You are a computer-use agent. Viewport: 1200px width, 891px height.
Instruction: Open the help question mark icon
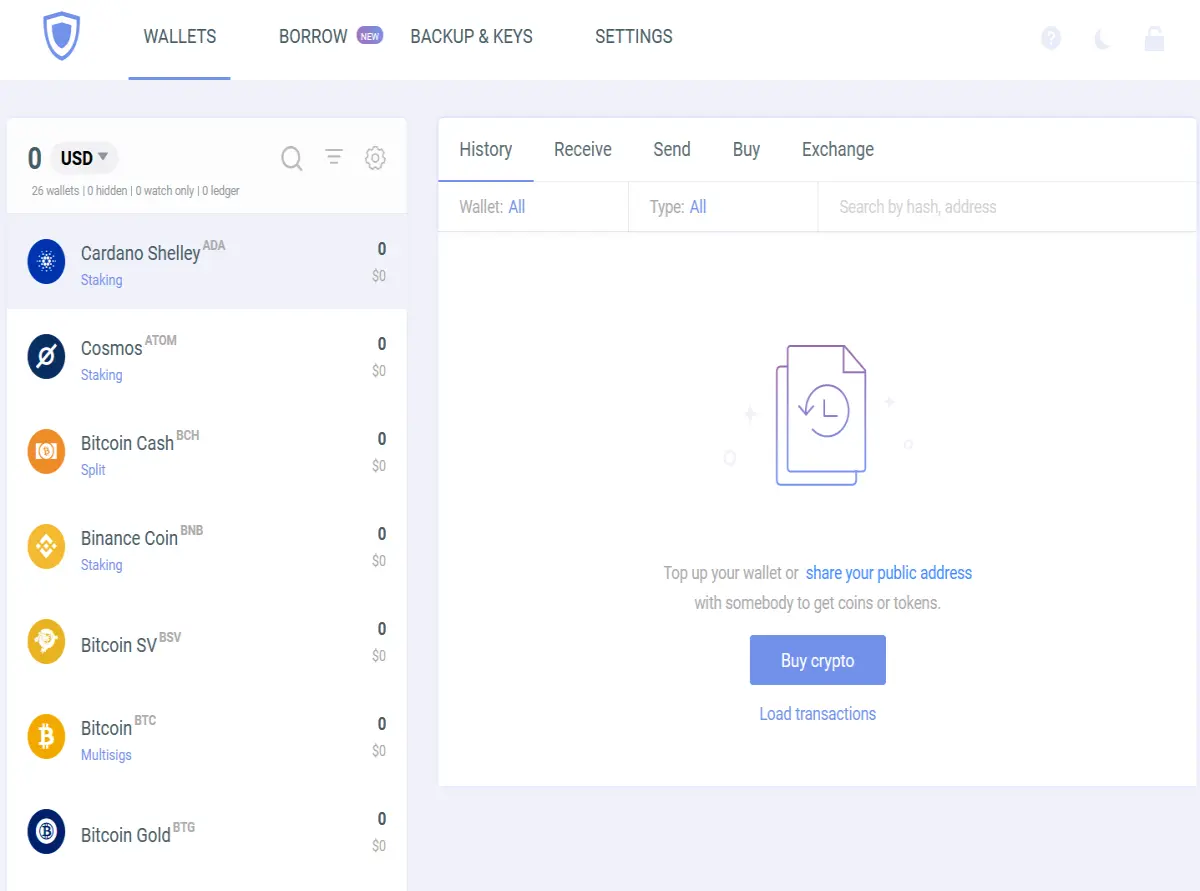click(1051, 38)
